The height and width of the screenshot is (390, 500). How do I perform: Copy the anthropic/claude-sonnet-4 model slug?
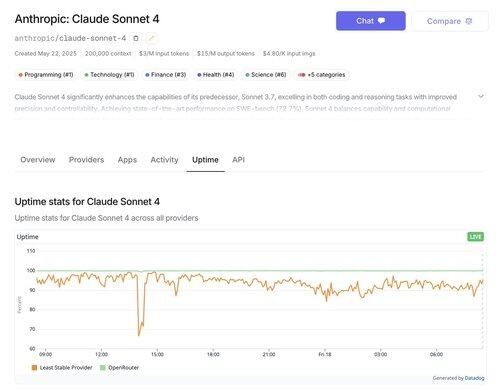tap(136, 38)
